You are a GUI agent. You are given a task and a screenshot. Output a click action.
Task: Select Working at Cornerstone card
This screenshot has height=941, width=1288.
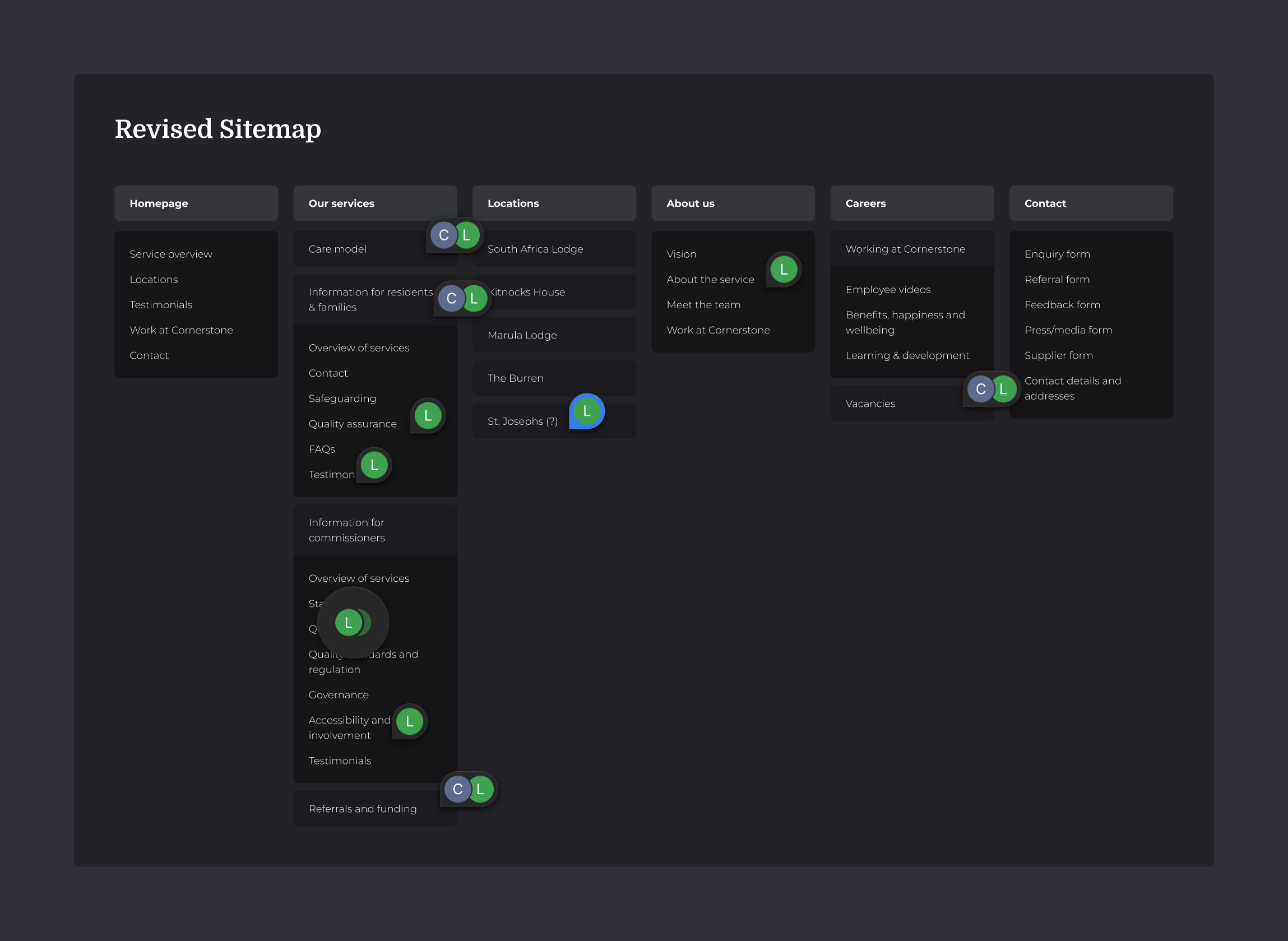point(911,249)
